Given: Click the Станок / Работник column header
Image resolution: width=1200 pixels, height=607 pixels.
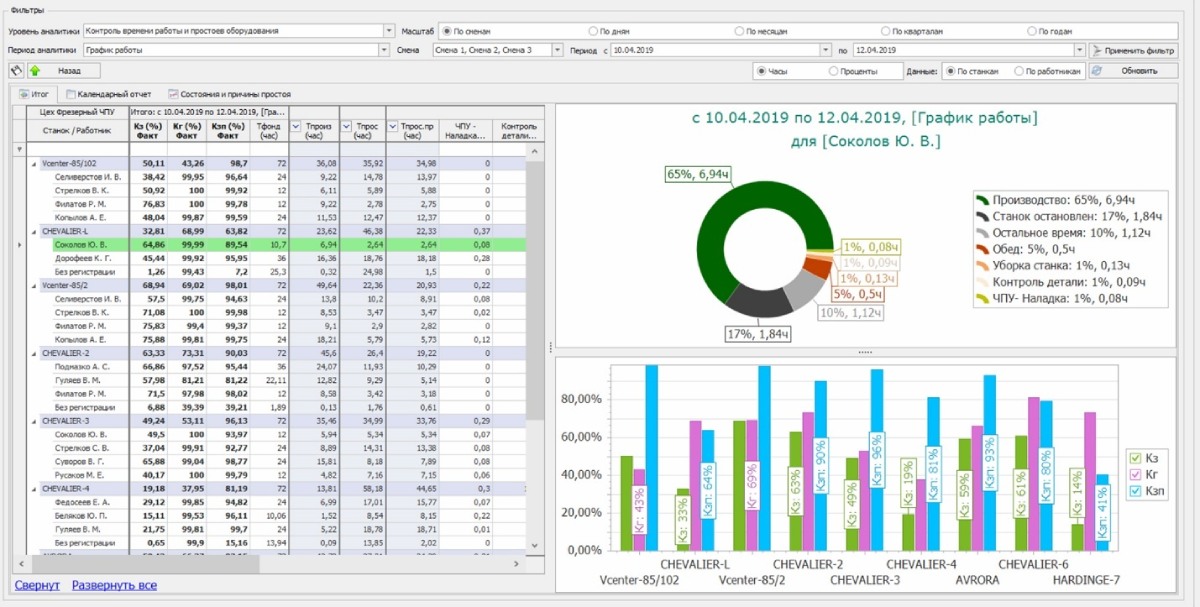Looking at the screenshot, I should click(x=77, y=131).
